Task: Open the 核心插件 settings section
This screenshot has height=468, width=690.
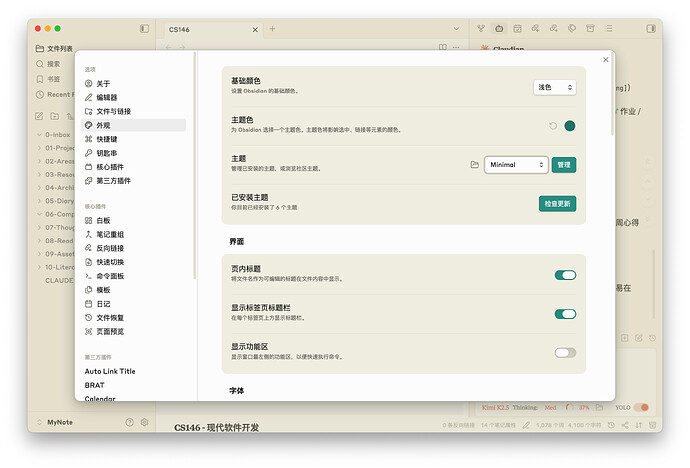Action: pos(133,167)
